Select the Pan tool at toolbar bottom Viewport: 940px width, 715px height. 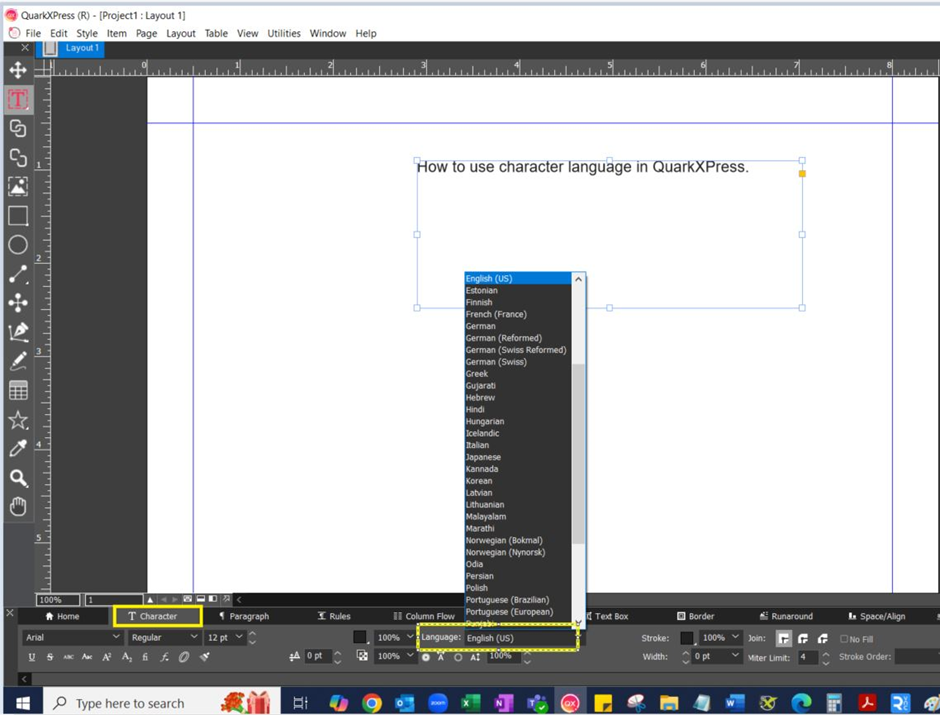(x=18, y=507)
